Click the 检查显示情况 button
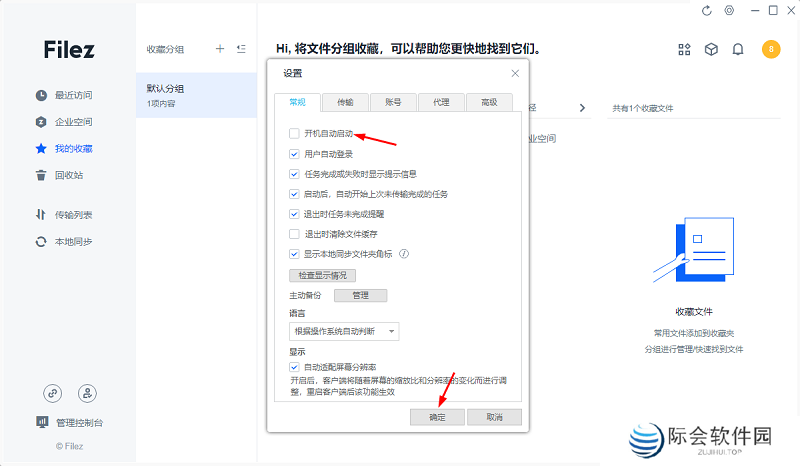 click(x=322, y=276)
